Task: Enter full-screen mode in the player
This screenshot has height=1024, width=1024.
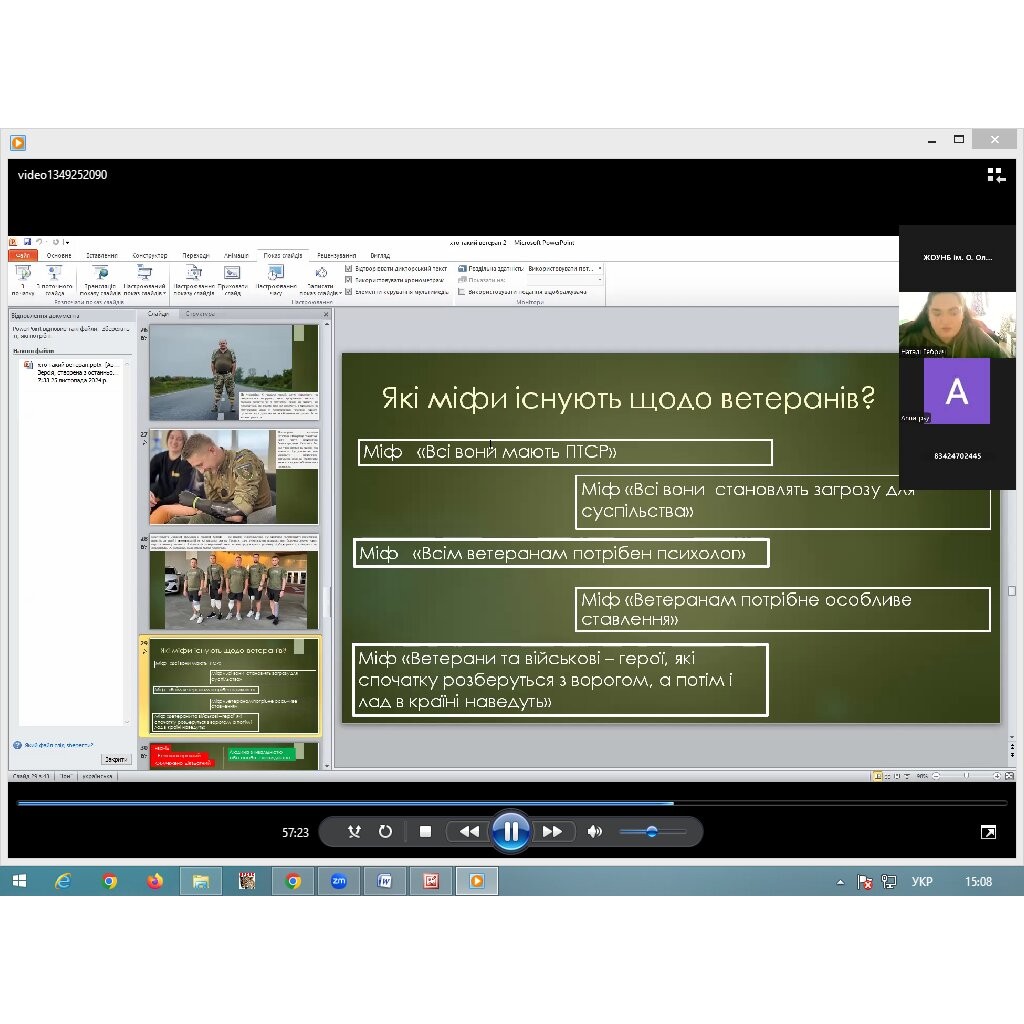Action: click(988, 832)
